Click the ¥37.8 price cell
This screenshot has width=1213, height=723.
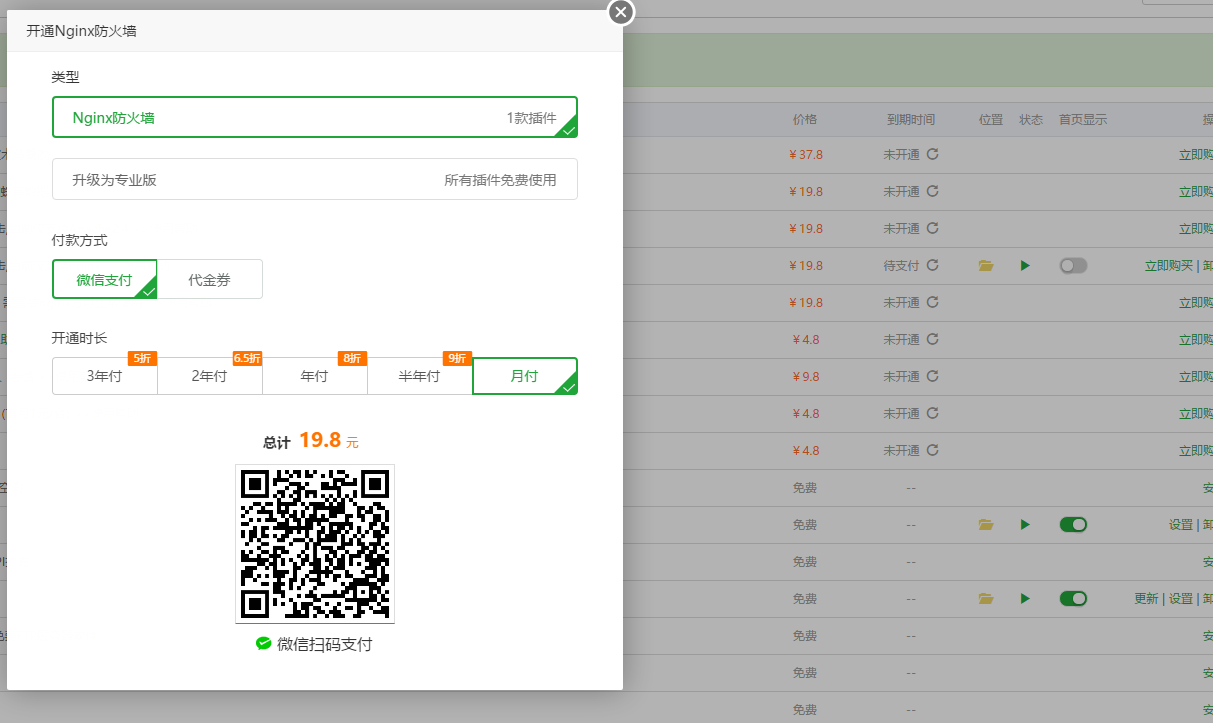point(806,154)
